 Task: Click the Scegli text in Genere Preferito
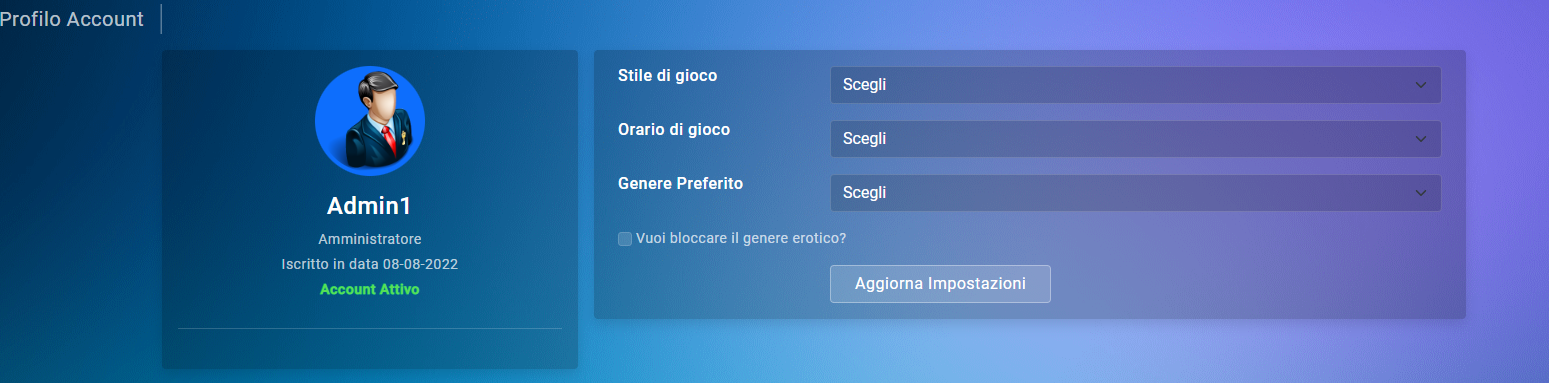(x=864, y=193)
